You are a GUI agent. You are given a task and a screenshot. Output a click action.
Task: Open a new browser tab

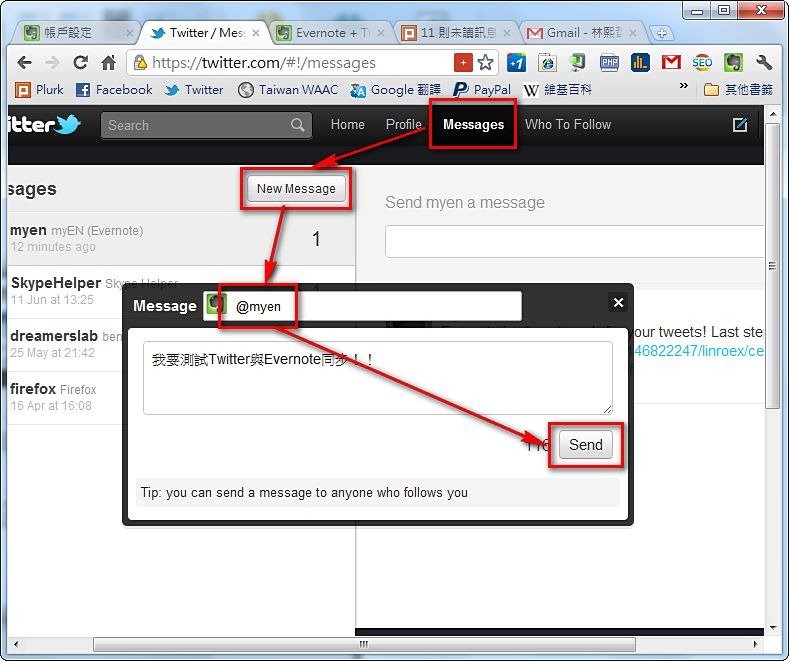pos(662,33)
